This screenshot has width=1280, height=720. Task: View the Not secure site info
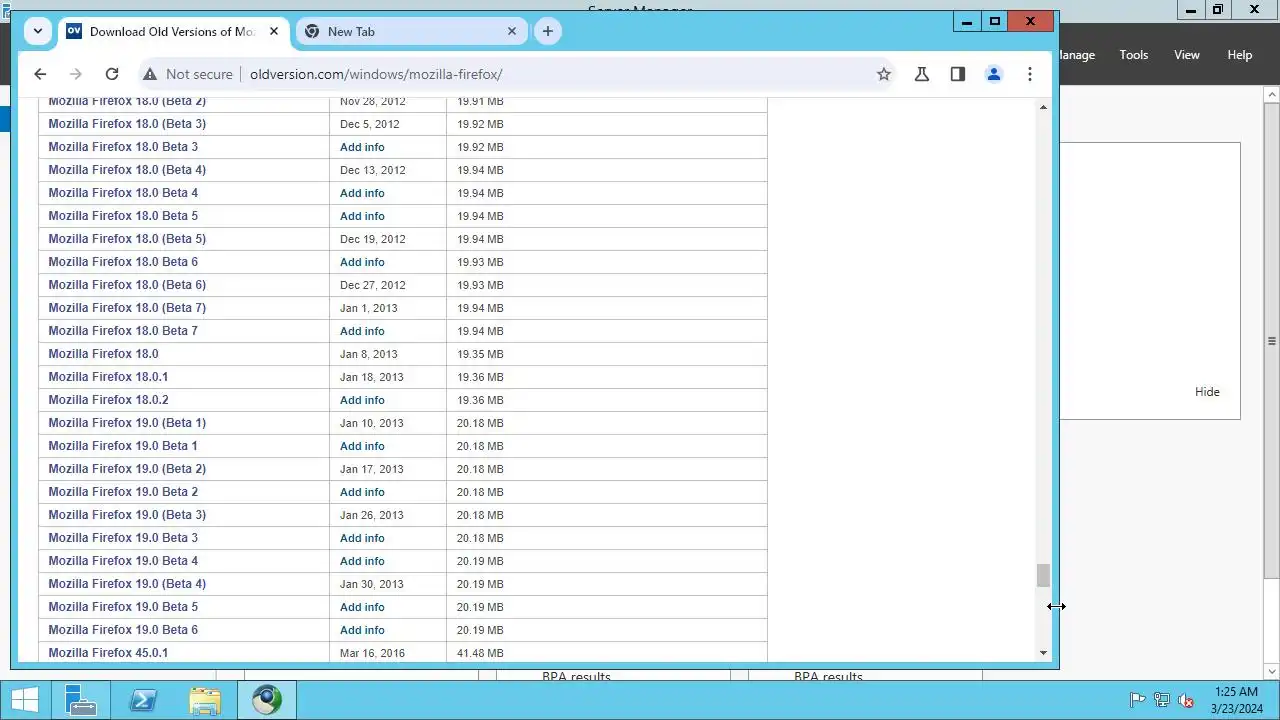click(188, 74)
